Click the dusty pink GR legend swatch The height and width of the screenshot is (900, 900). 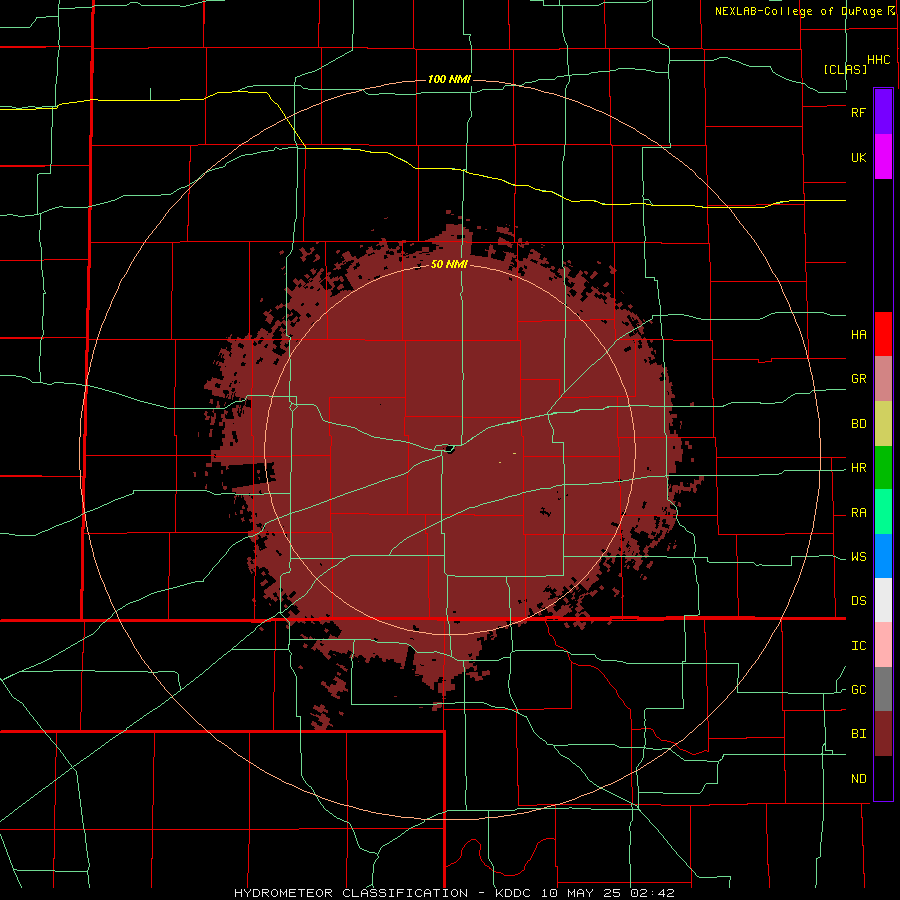click(x=883, y=378)
